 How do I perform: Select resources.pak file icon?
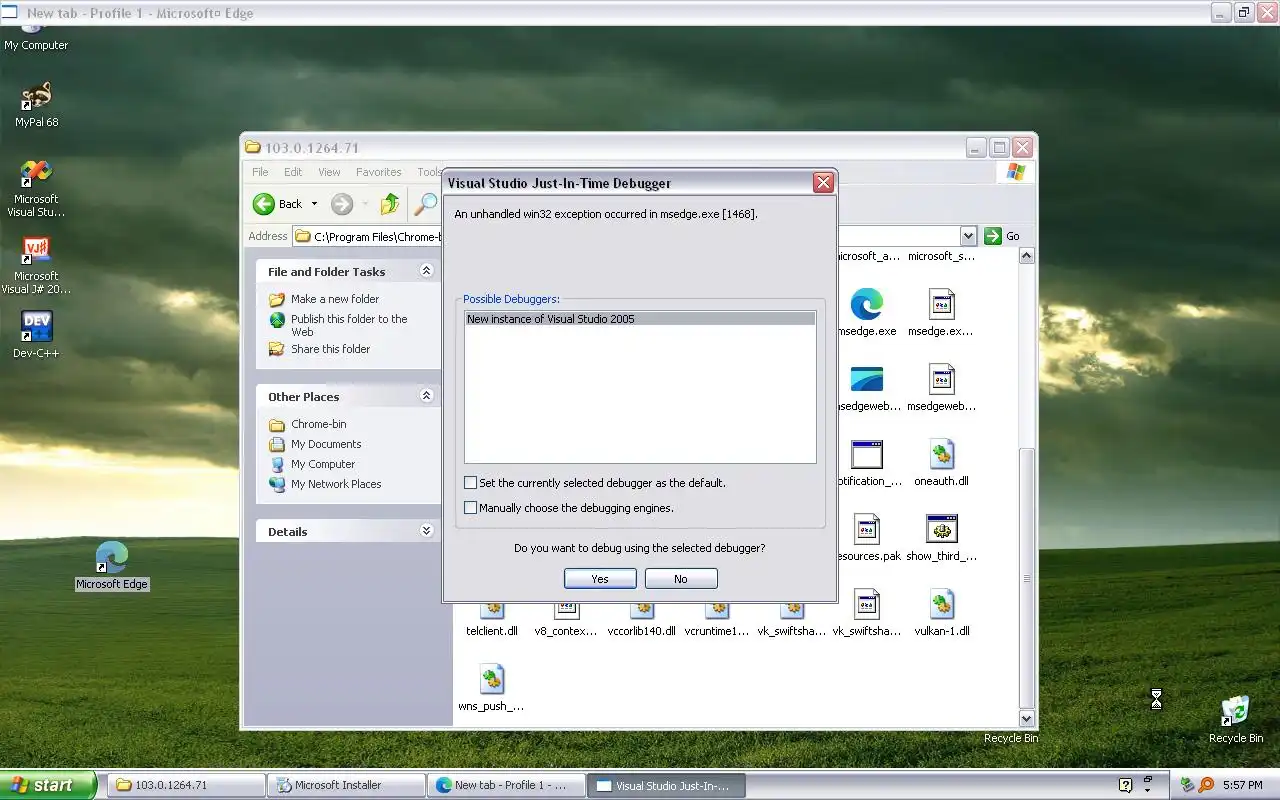(867, 530)
